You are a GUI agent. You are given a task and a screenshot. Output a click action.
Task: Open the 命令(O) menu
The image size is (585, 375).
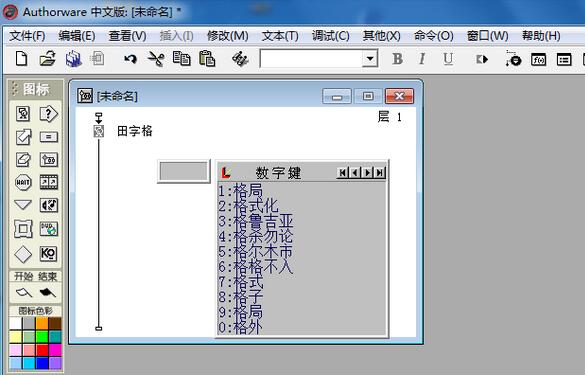tap(434, 36)
